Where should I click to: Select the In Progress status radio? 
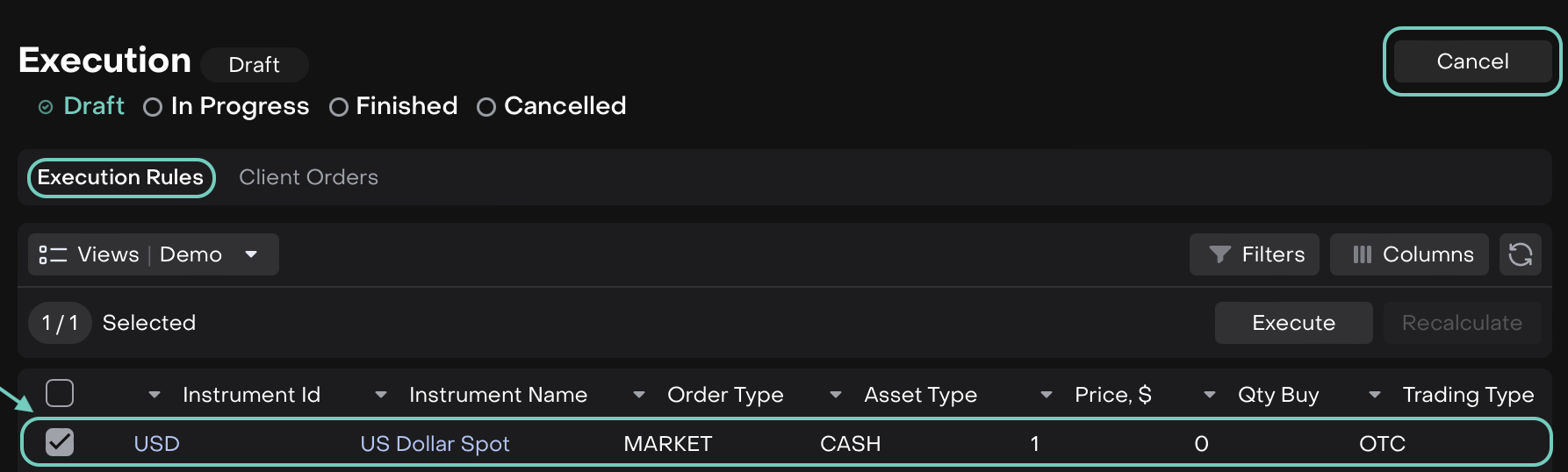click(x=153, y=107)
